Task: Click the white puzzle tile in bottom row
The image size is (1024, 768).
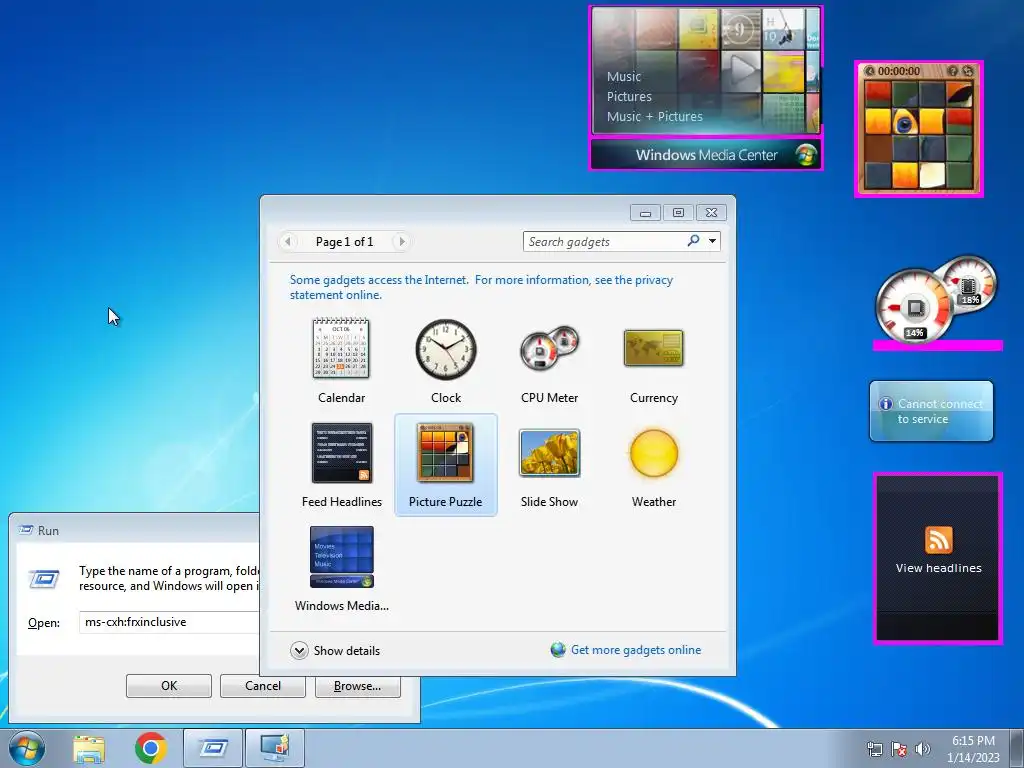Action: [x=932, y=174]
